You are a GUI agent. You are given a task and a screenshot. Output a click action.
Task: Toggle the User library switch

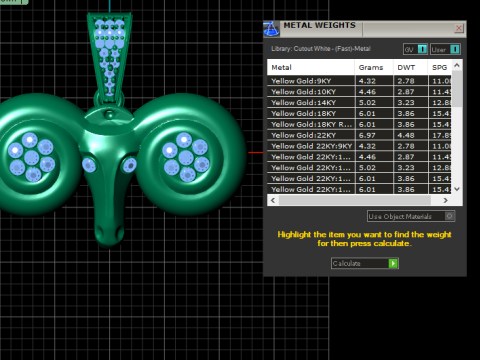click(445, 49)
